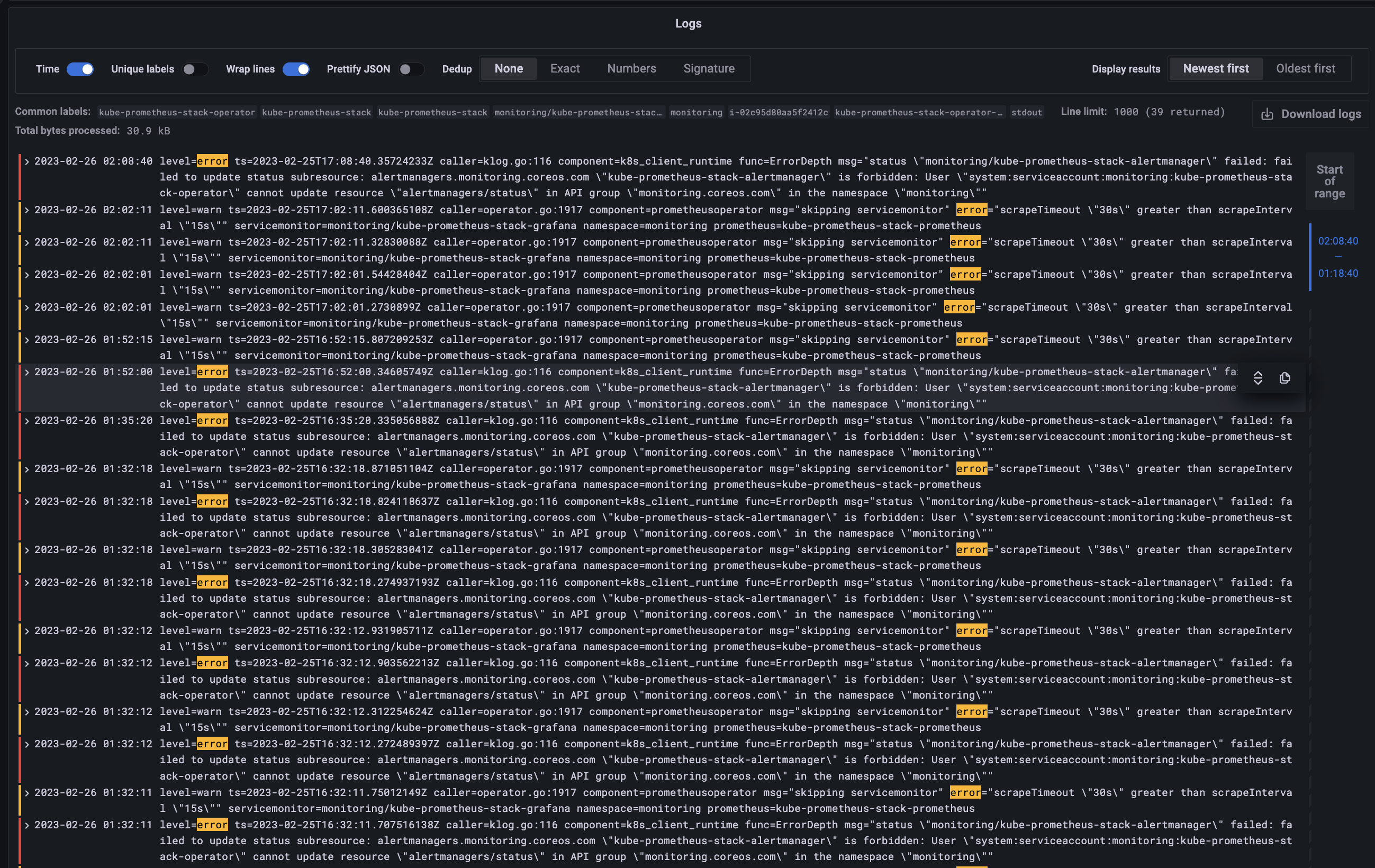Toggle the Time switch off
Screen dimensions: 1375x868
80,69
